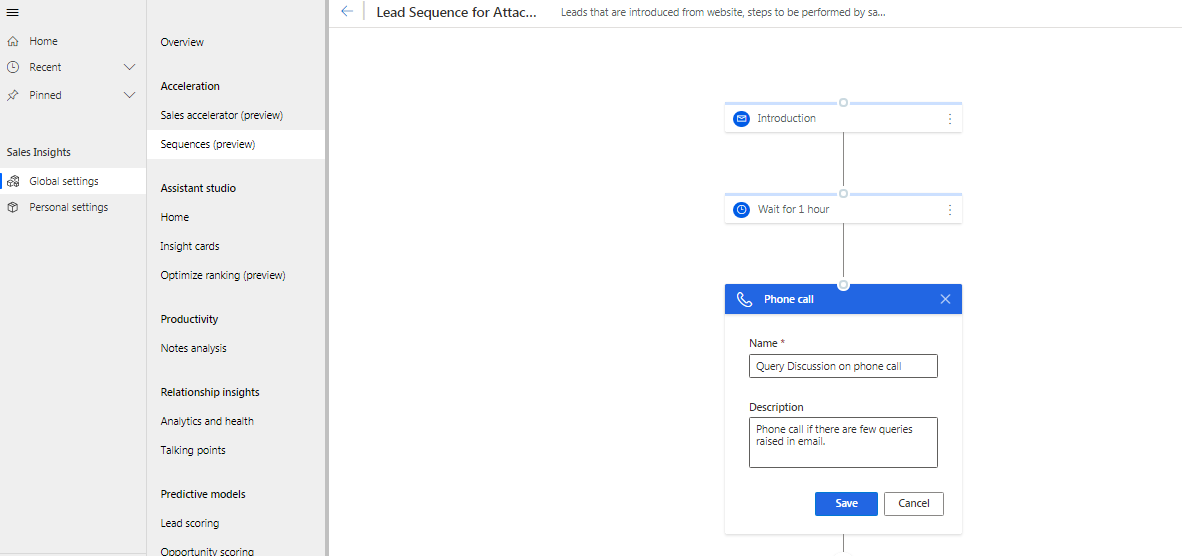Open the hamburger navigation menu
The width and height of the screenshot is (1182, 556).
pos(12,12)
